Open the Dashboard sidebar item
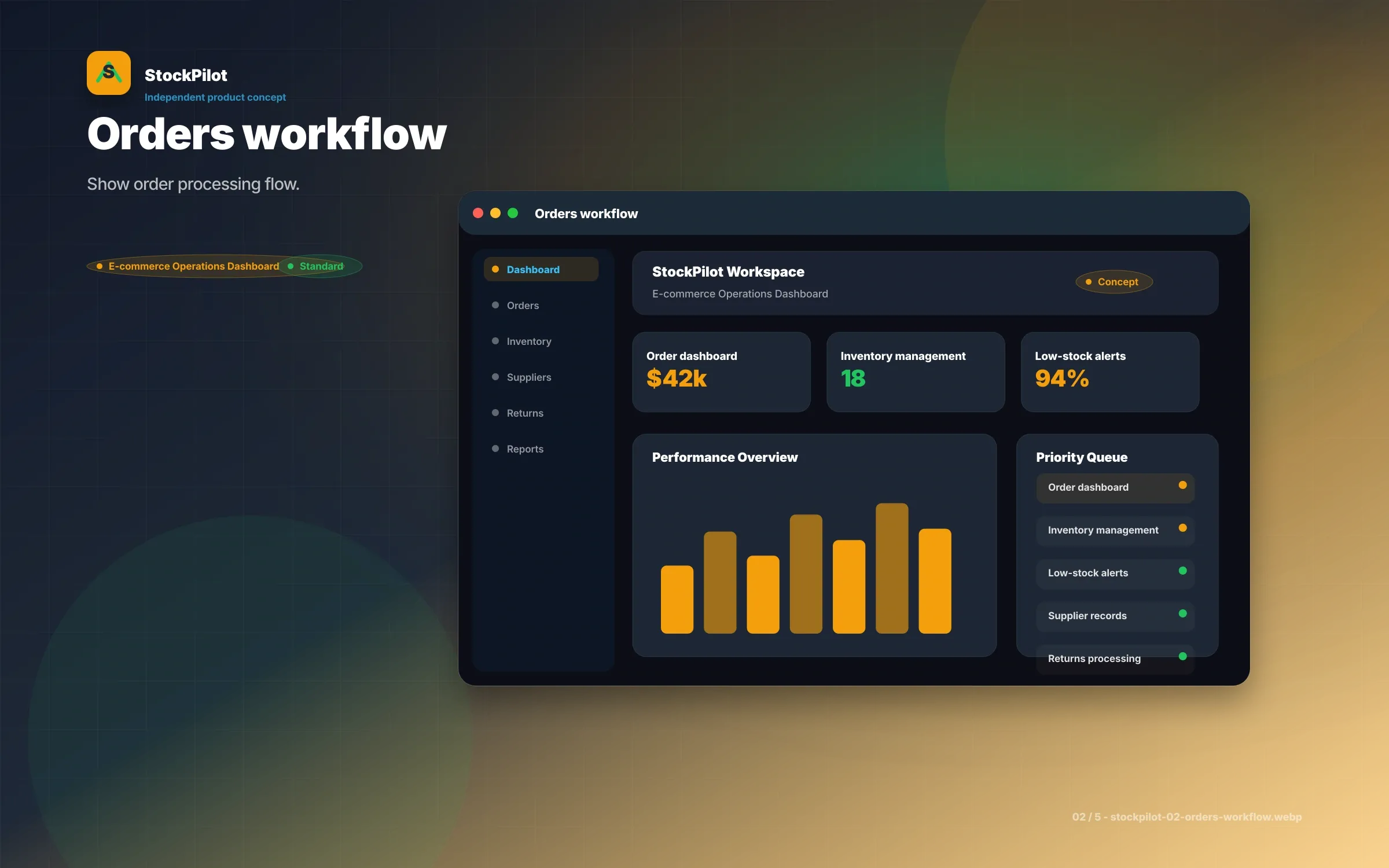This screenshot has height=868, width=1389. coord(541,269)
